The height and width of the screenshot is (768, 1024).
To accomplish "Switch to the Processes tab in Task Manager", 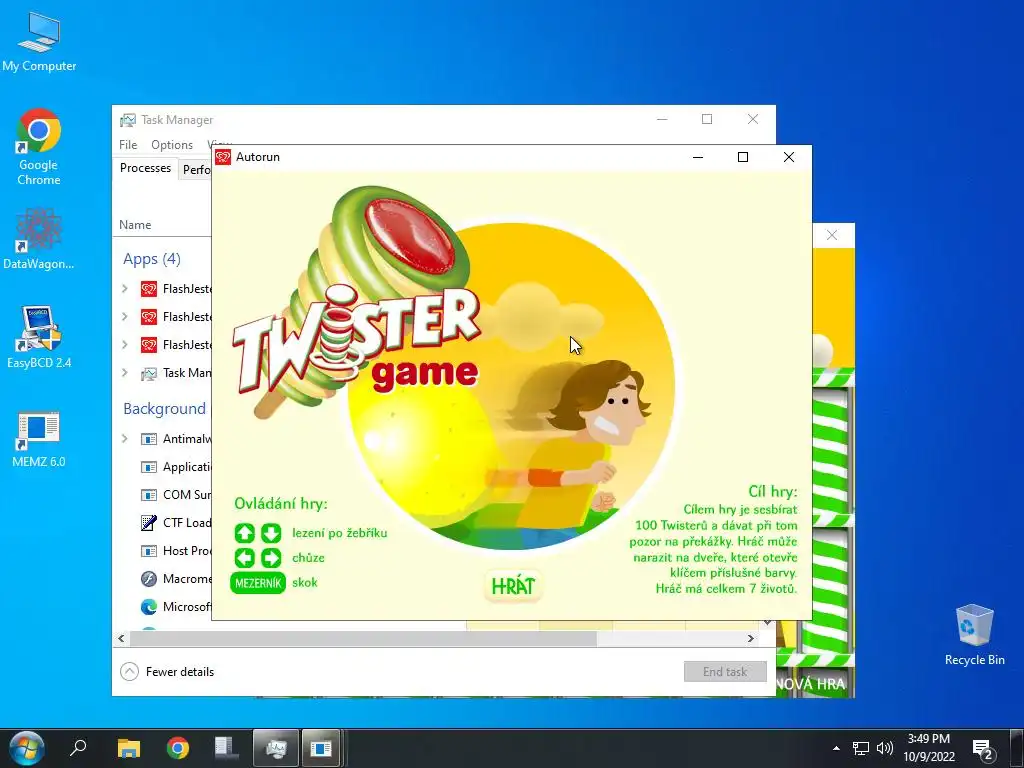I will pyautogui.click(x=145, y=168).
